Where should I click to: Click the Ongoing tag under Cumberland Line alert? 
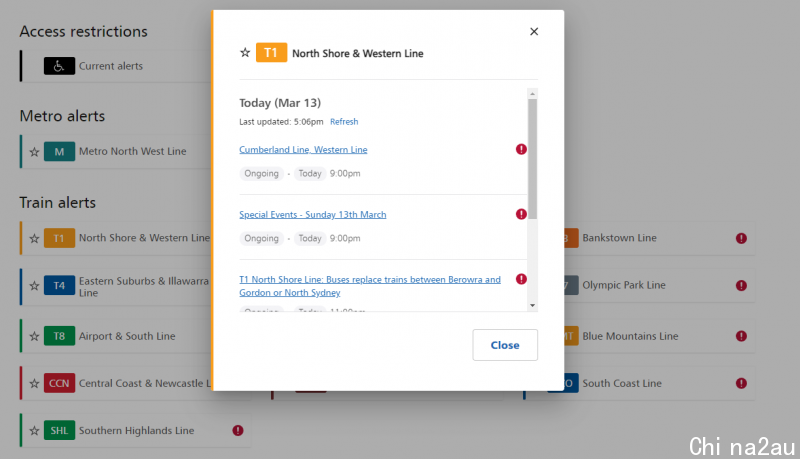click(261, 173)
